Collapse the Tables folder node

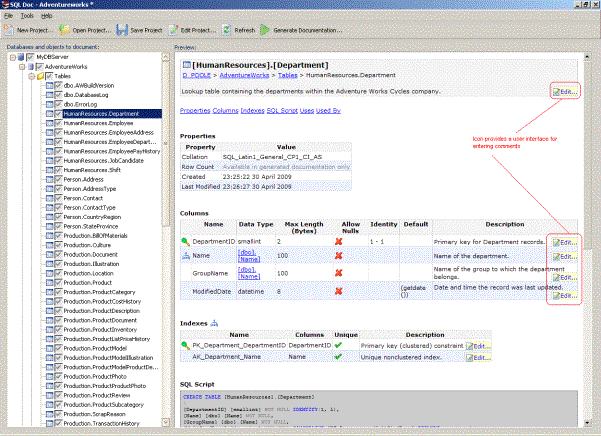coord(29,76)
